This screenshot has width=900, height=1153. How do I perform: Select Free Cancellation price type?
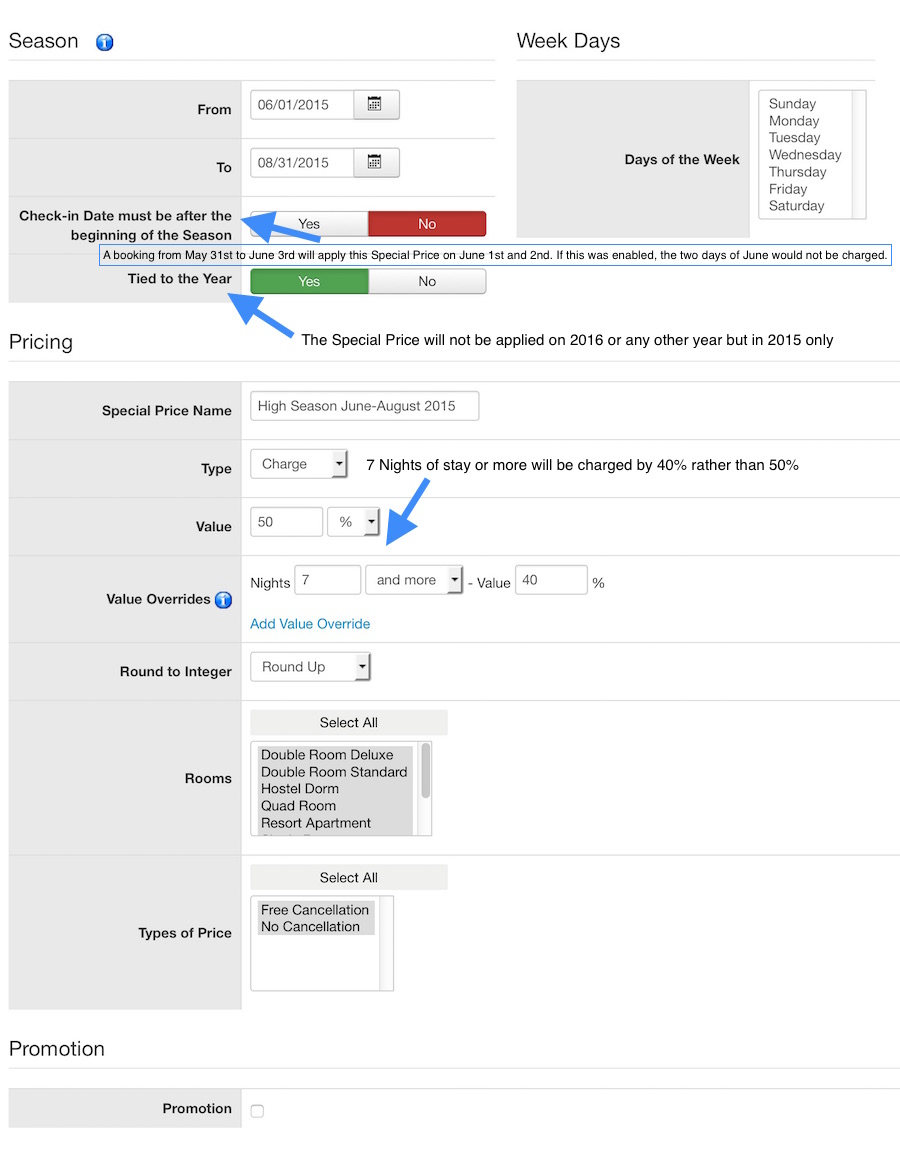tap(315, 910)
